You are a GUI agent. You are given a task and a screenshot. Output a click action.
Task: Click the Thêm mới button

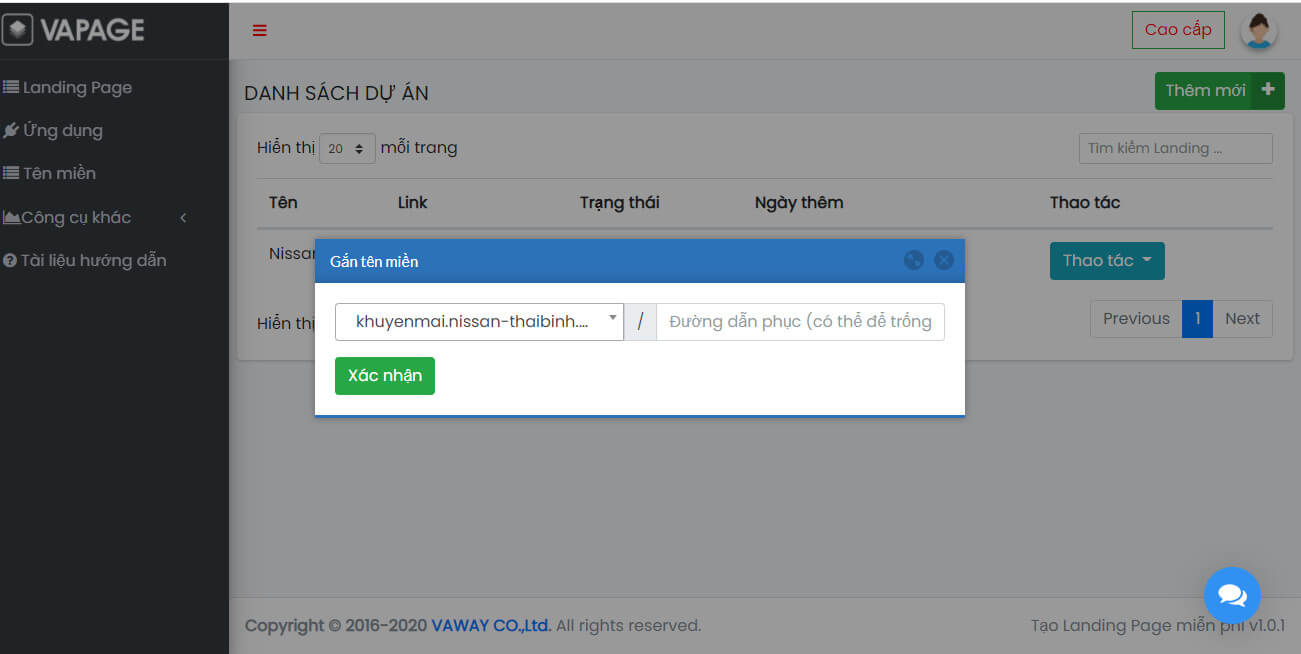(x=1218, y=91)
